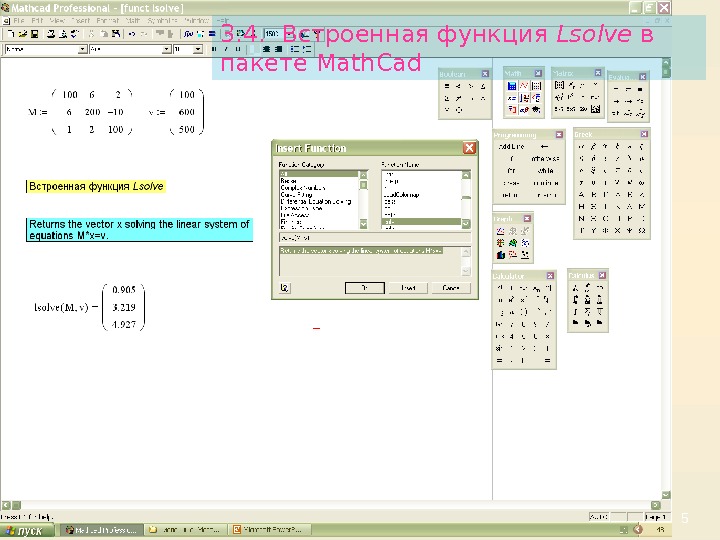Insert an X-Y plot from Graph palette
Screen dimensions: 720x540
click(x=501, y=231)
